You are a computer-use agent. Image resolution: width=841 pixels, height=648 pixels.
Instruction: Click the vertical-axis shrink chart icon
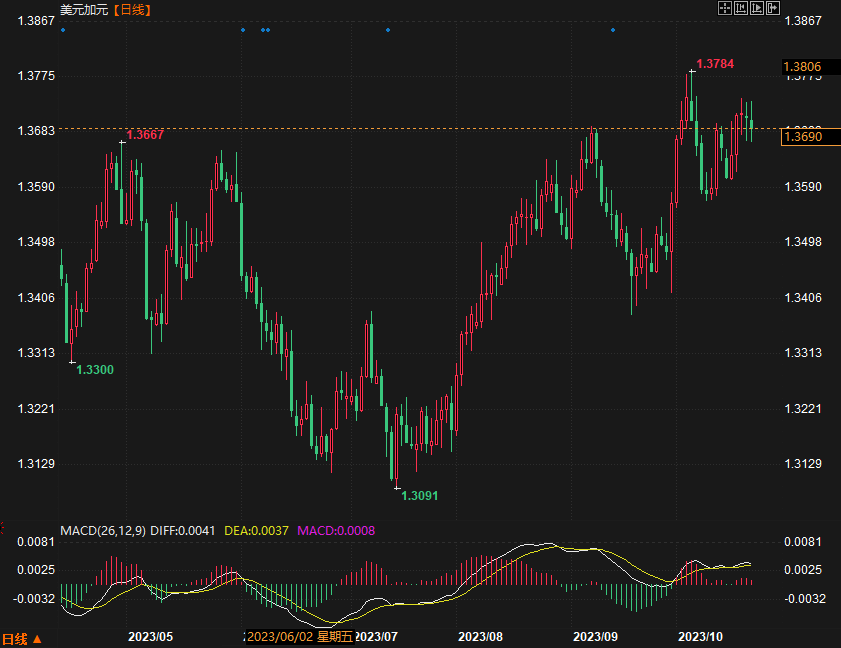click(741, 8)
